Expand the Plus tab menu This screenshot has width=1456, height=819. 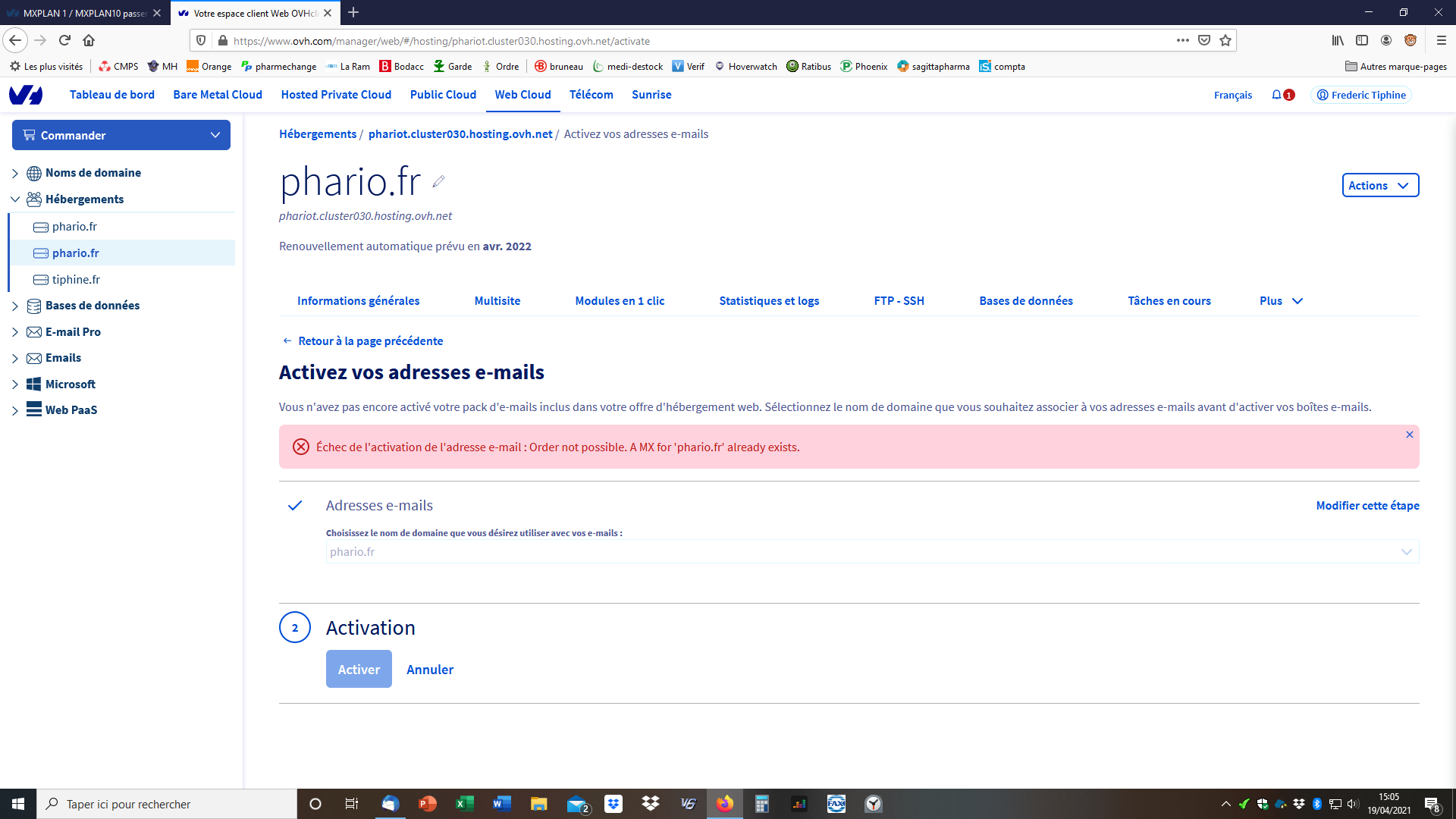click(1280, 301)
